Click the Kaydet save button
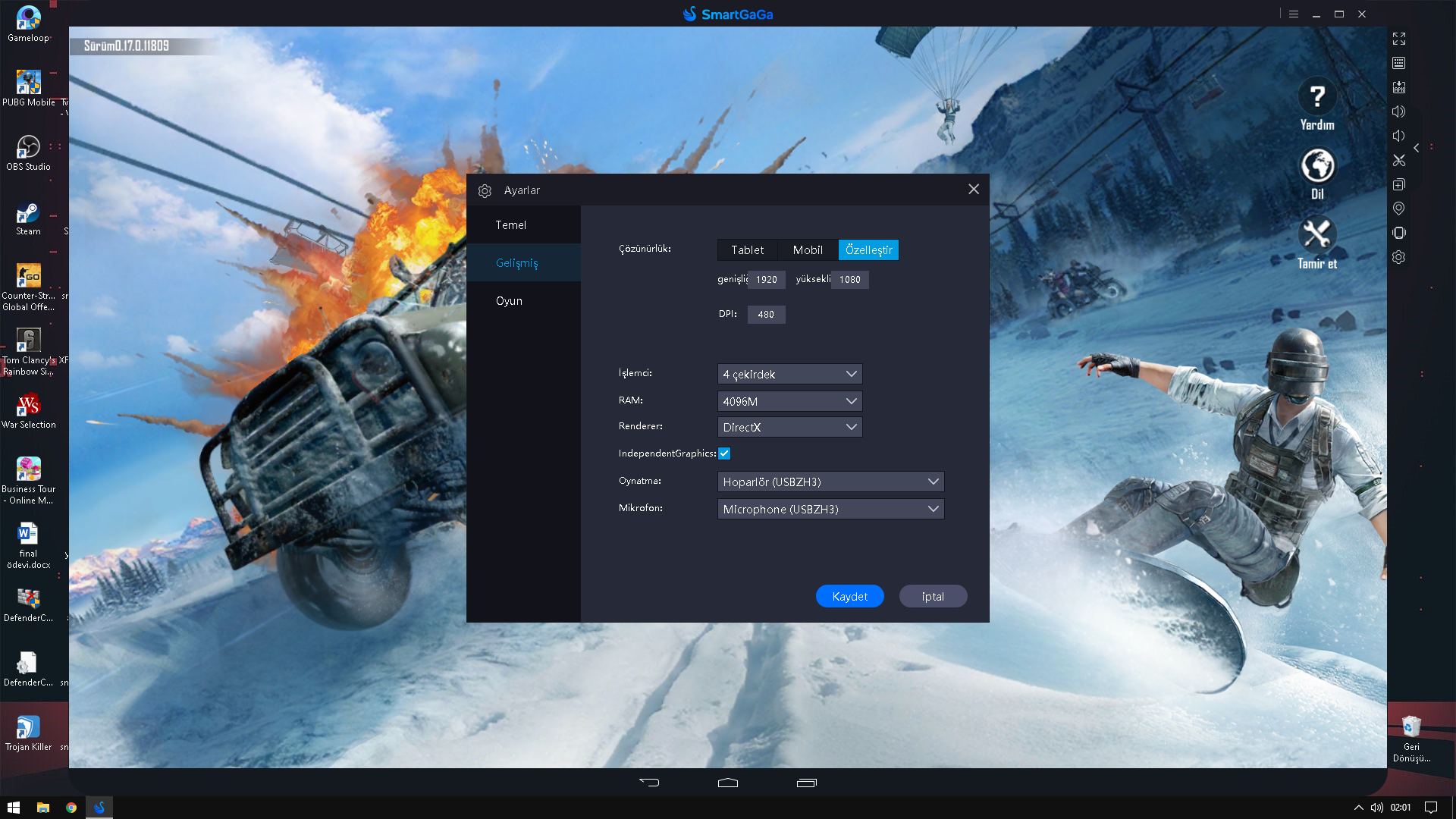 click(x=849, y=596)
